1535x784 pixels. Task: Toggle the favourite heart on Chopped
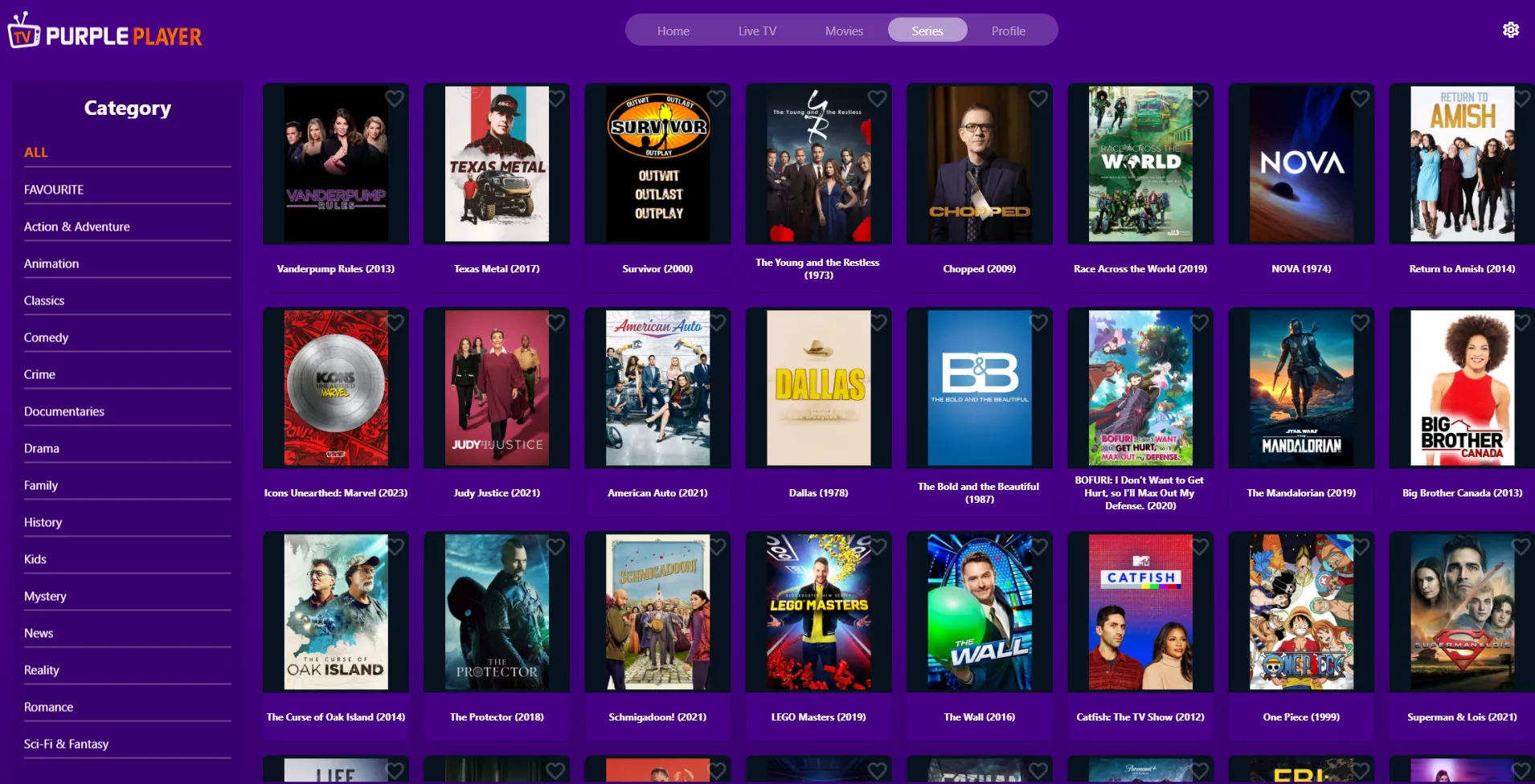[1038, 98]
